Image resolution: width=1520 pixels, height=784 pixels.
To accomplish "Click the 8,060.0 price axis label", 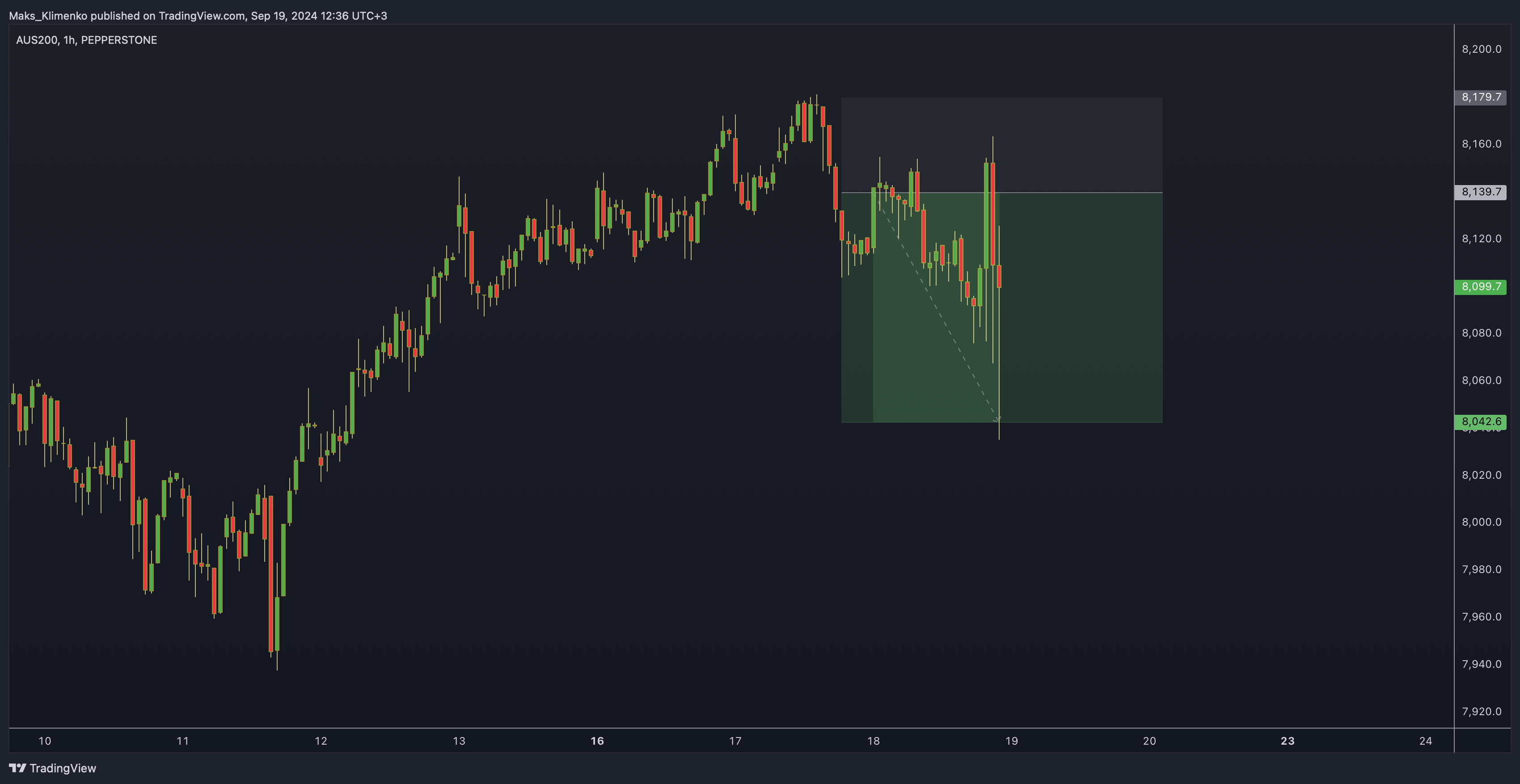I will click(x=1481, y=380).
